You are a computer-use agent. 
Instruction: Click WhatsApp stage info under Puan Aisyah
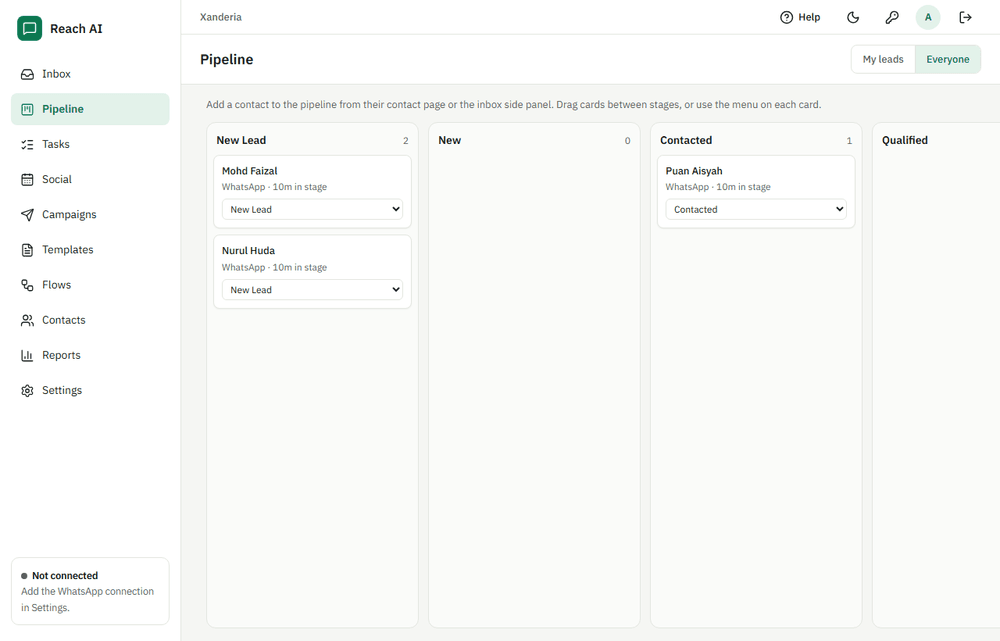718,187
